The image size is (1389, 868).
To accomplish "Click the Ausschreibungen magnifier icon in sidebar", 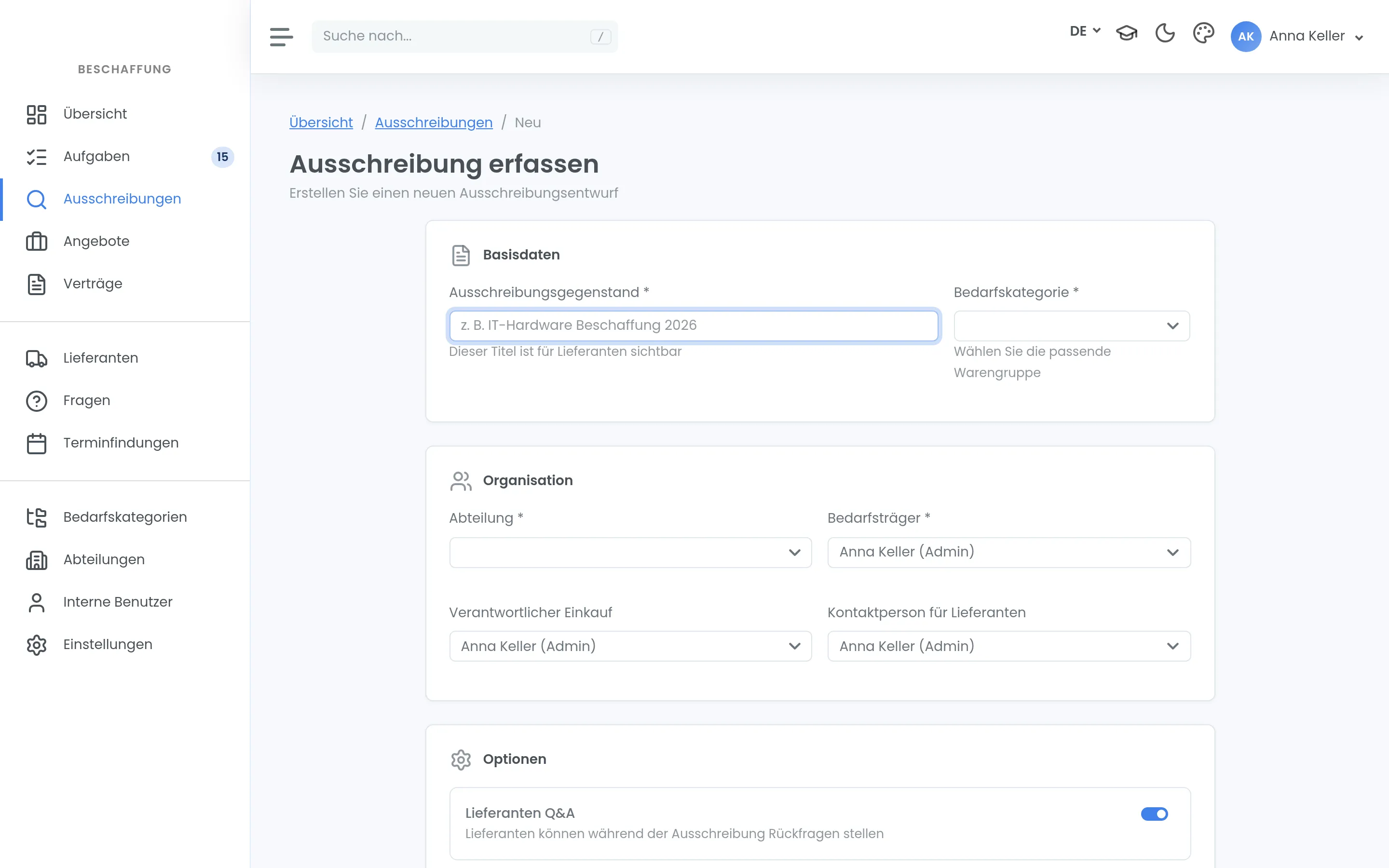I will [37, 199].
